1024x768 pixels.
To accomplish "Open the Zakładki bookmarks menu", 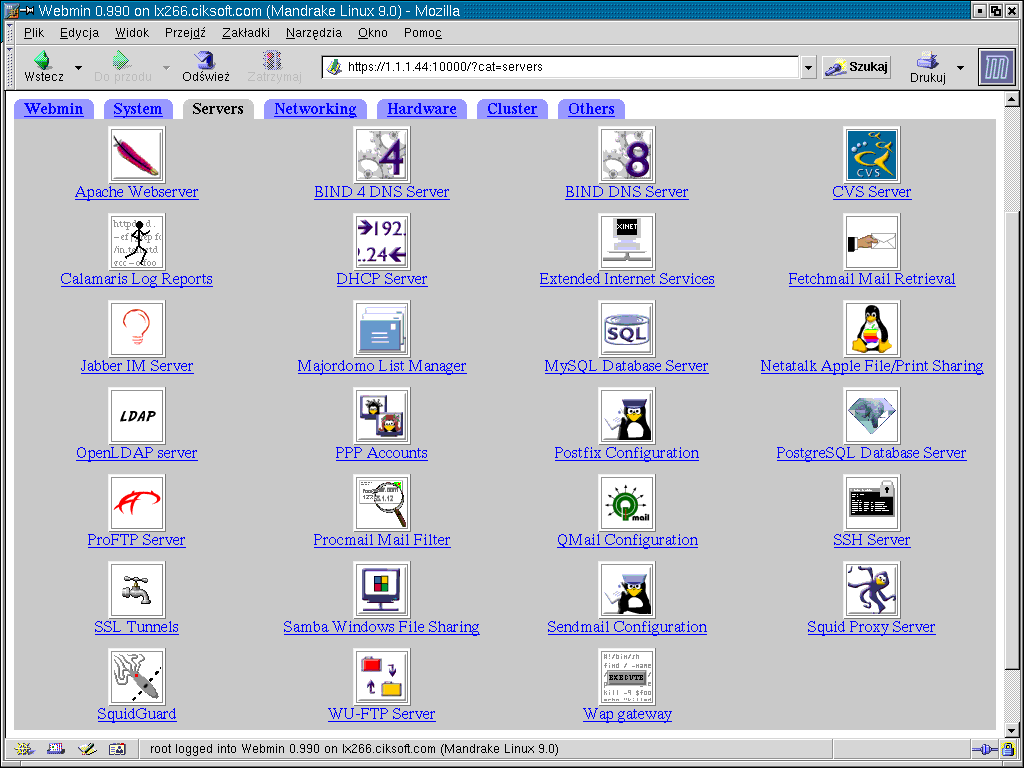I will (x=246, y=33).
